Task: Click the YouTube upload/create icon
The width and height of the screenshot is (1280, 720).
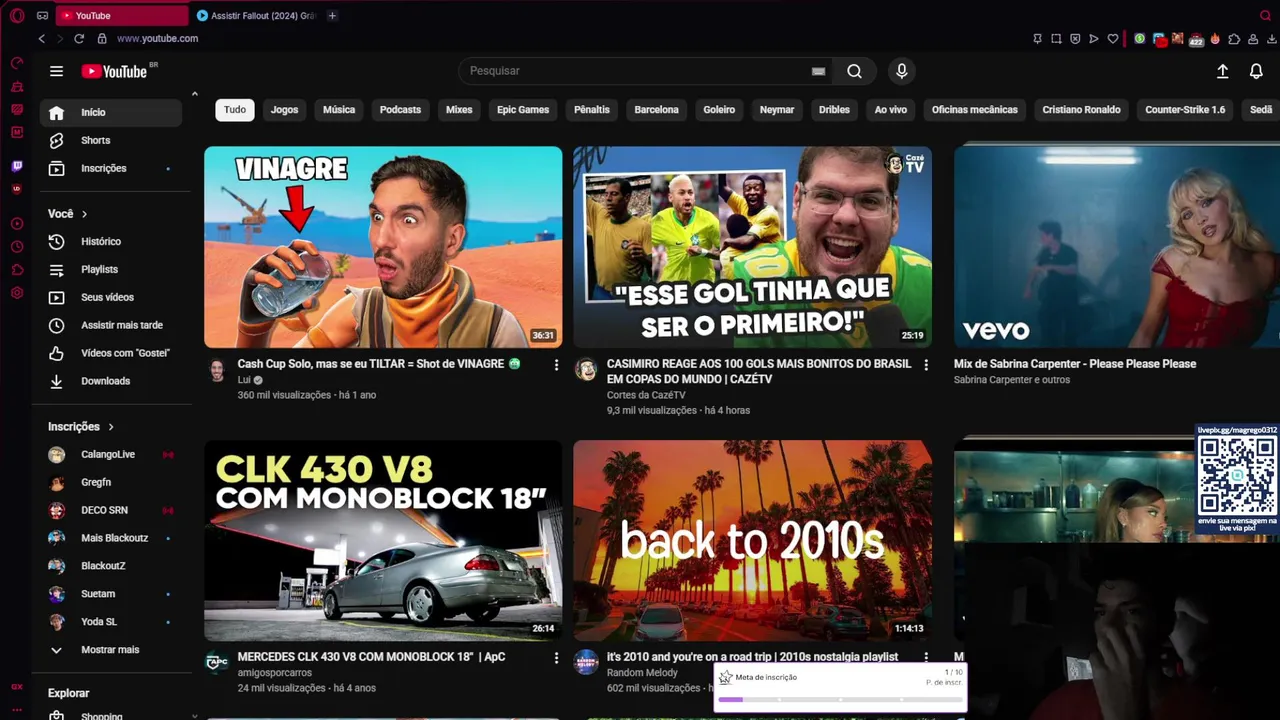Action: point(1222,71)
